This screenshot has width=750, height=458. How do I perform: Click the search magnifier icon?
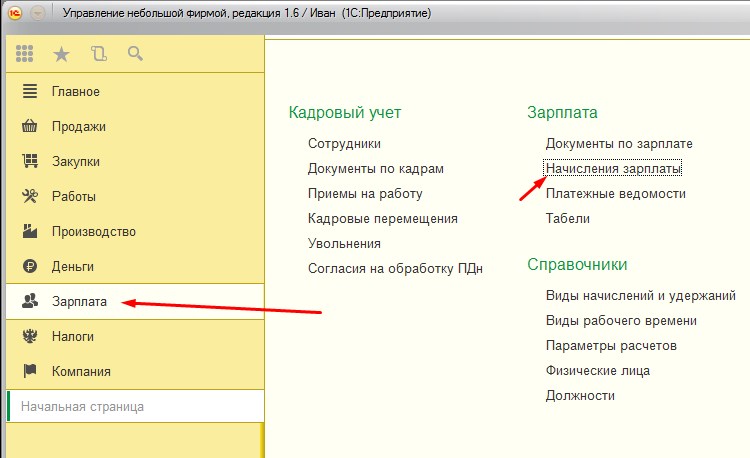135,54
